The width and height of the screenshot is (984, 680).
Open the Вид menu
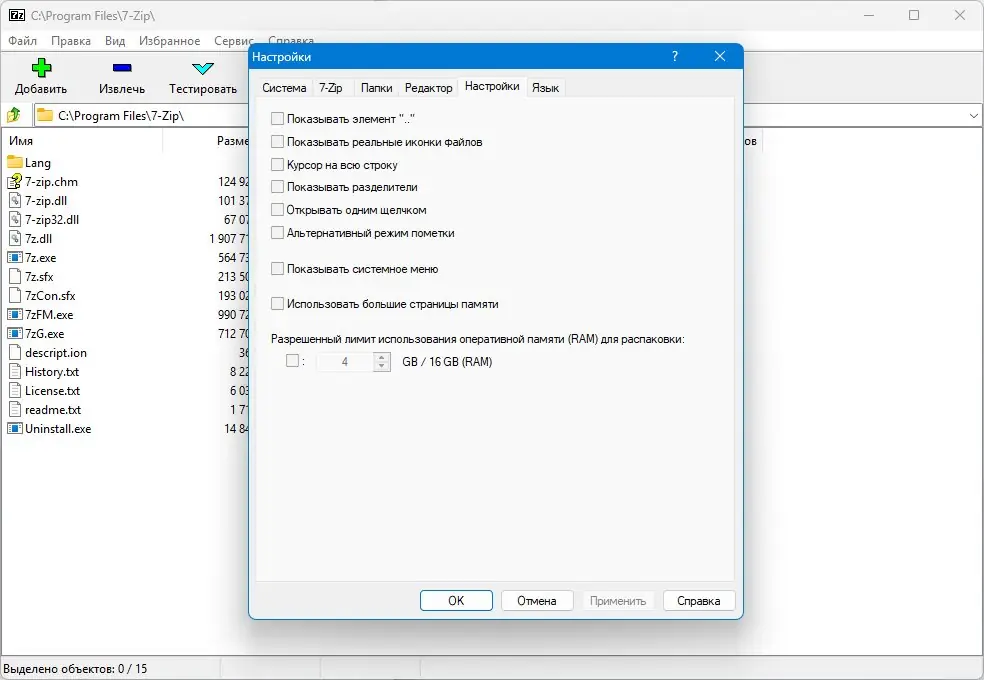point(115,41)
